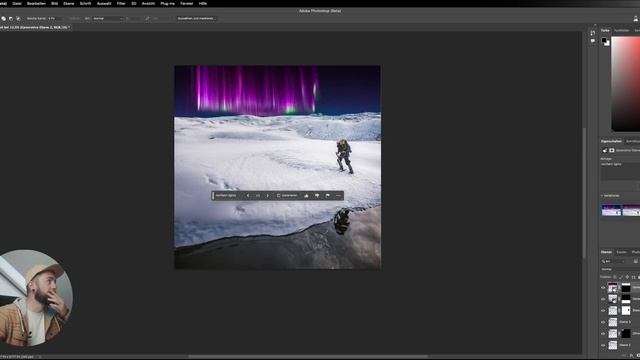Select the third layer's white mask thumbnail
The width and height of the screenshot is (640, 360).
click(626, 311)
